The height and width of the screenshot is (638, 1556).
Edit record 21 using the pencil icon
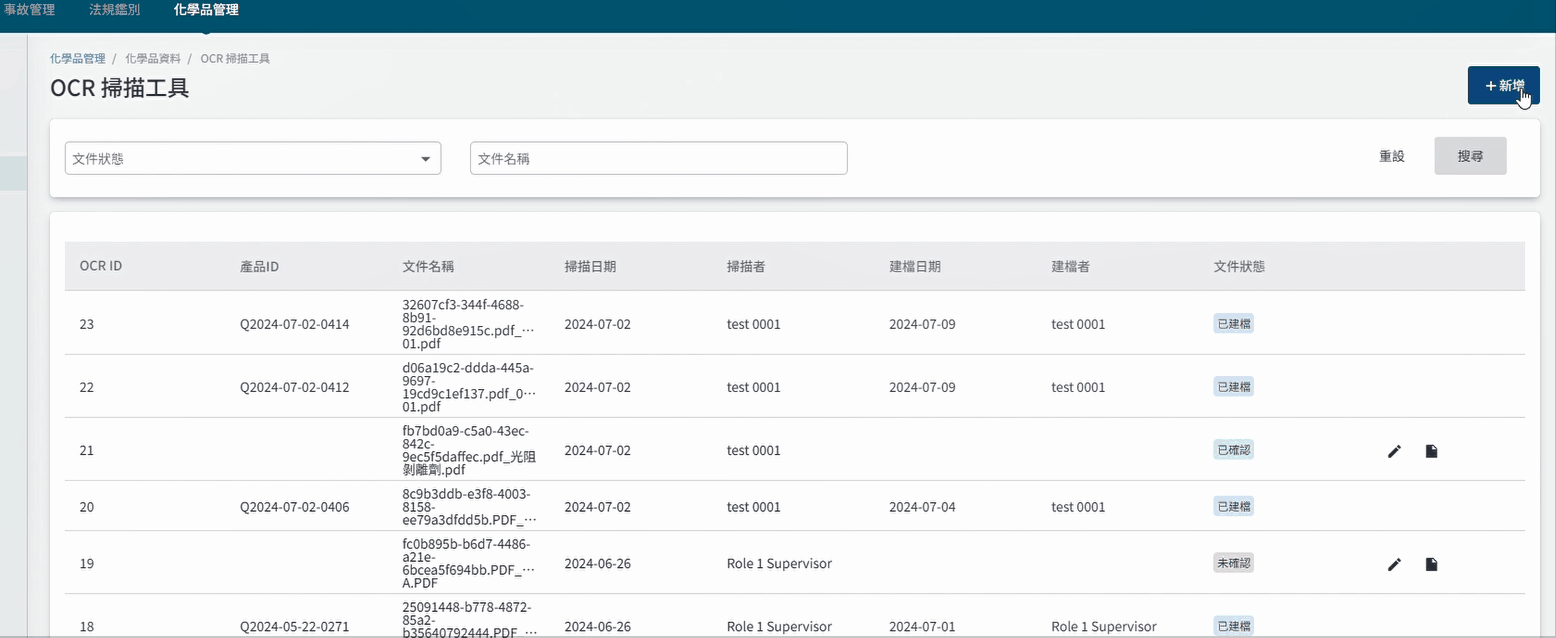1394,451
